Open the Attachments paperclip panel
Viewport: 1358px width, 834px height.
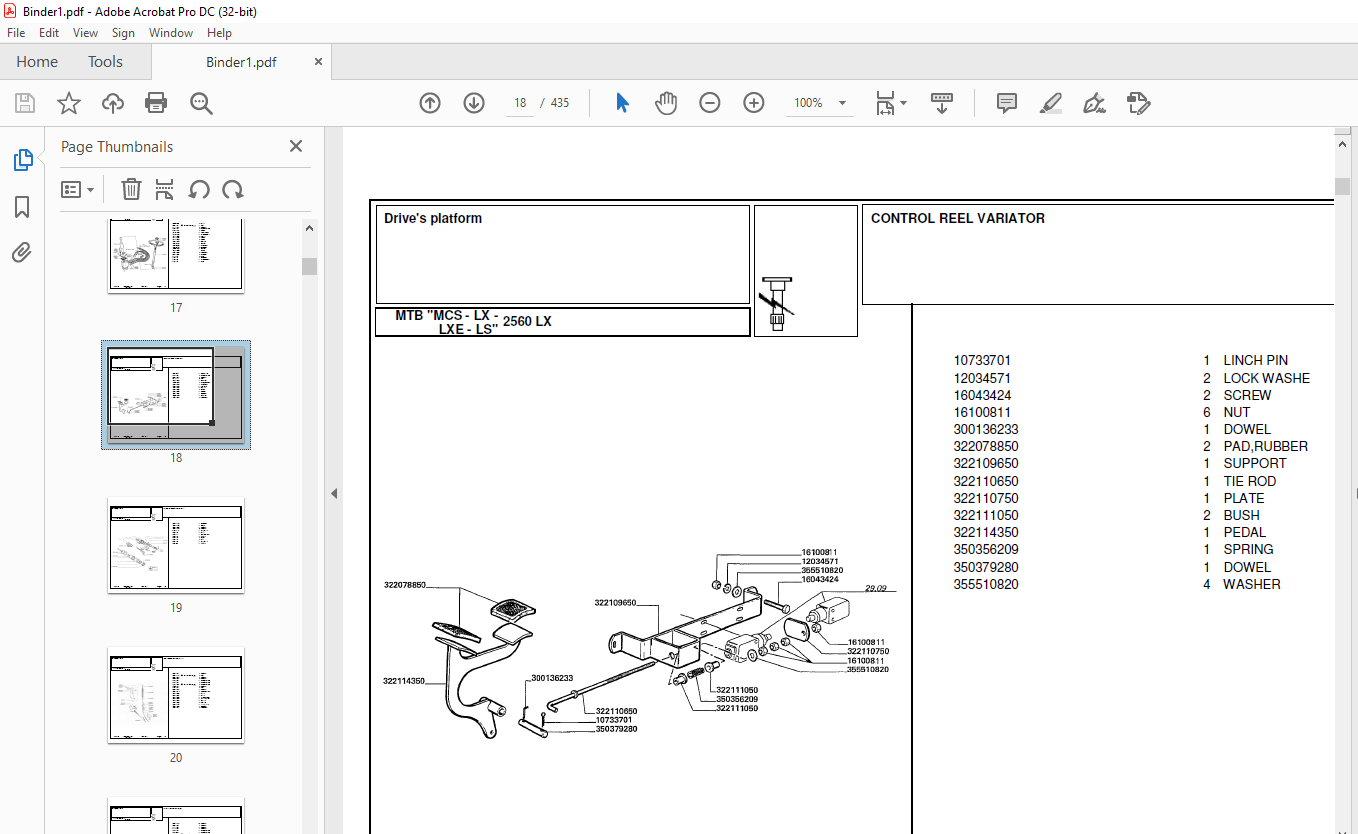click(22, 252)
